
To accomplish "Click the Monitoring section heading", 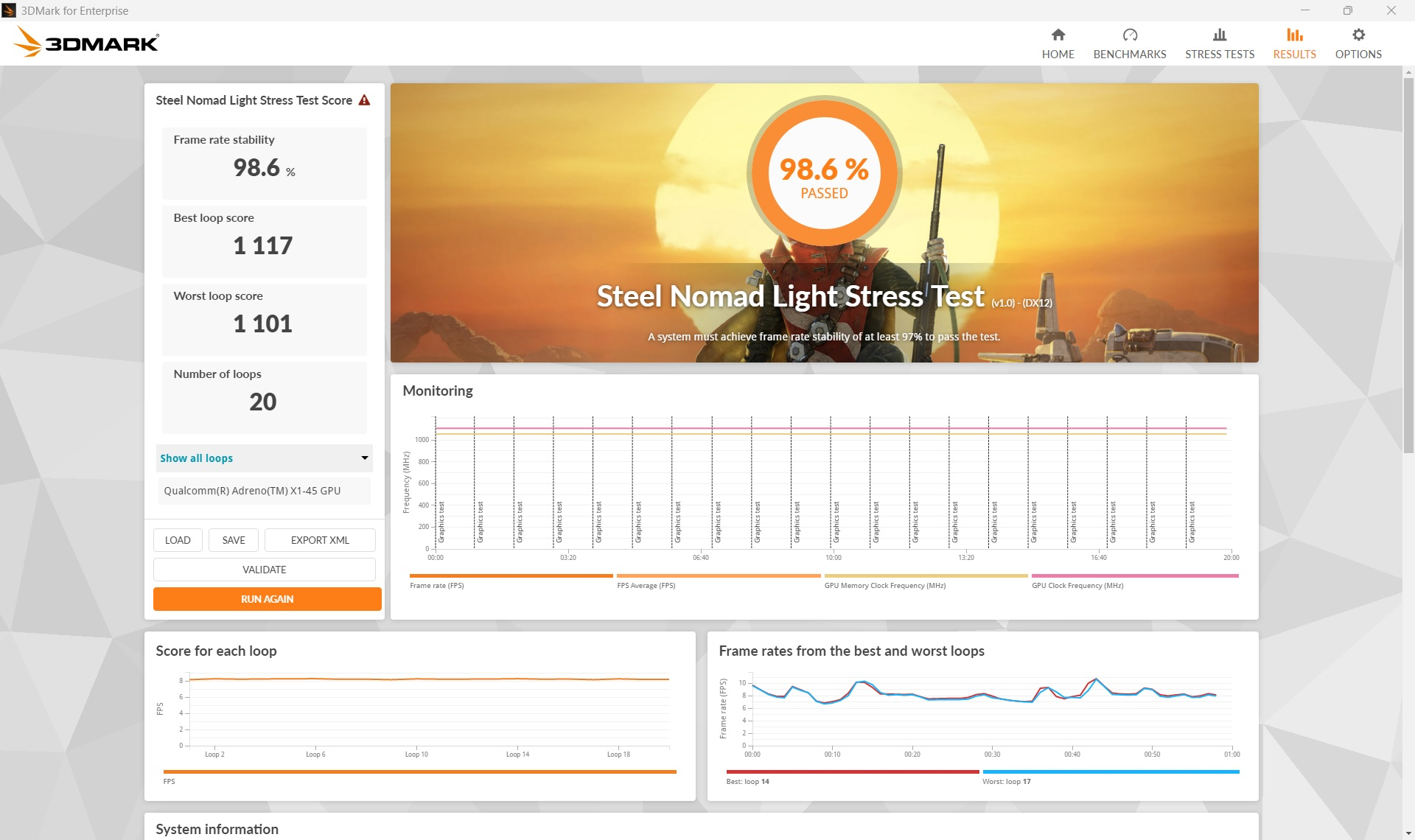I will 438,391.
